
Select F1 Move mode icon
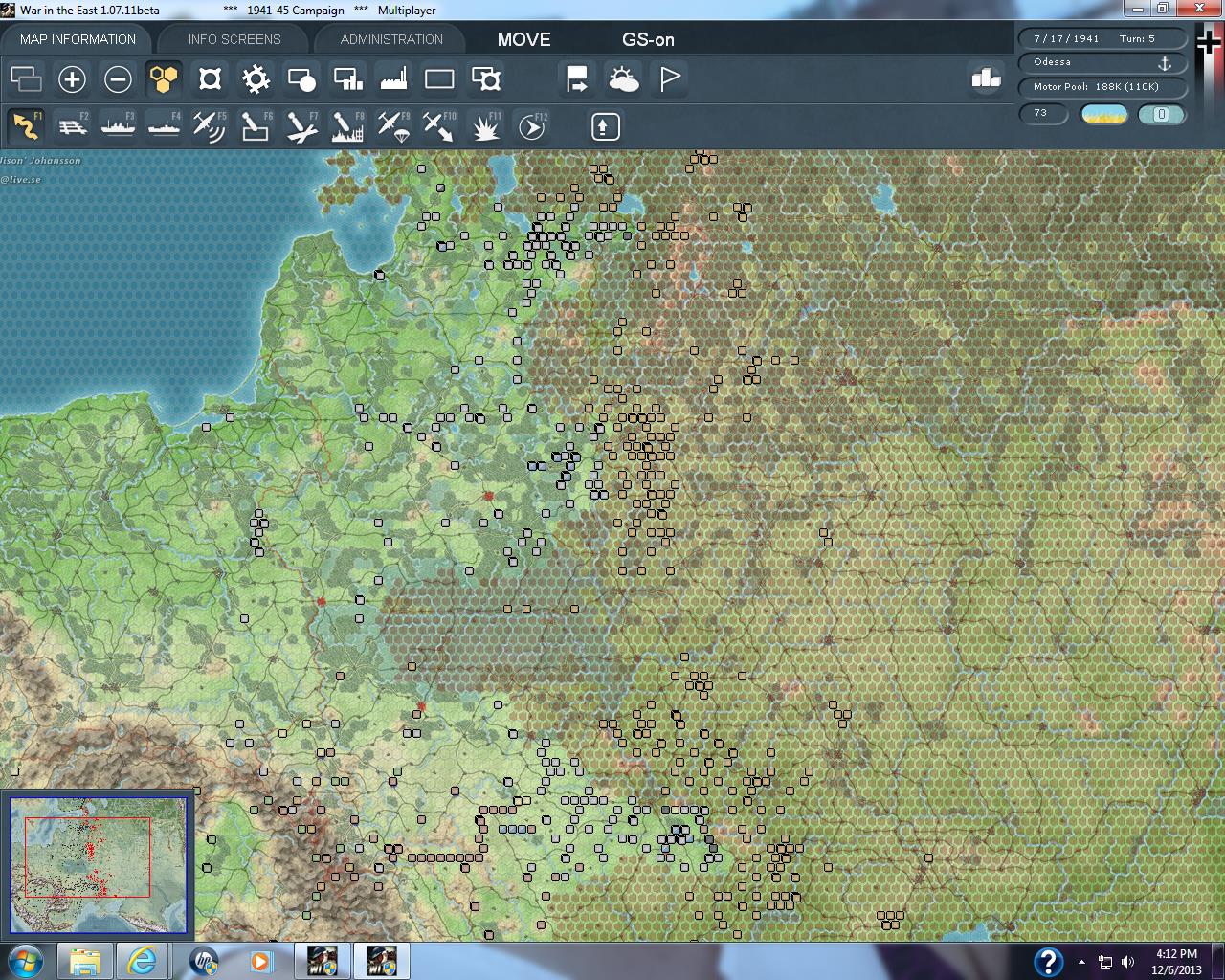pyautogui.click(x=26, y=126)
